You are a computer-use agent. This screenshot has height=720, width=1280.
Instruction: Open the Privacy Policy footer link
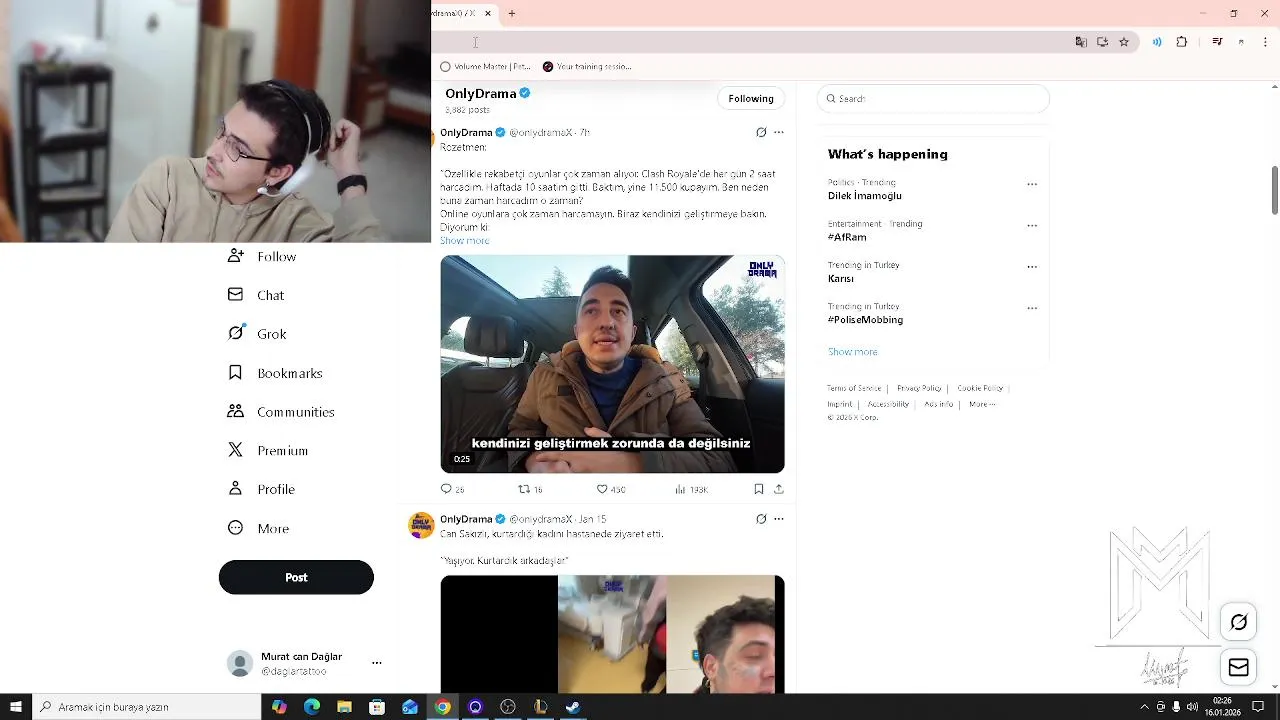(919, 388)
